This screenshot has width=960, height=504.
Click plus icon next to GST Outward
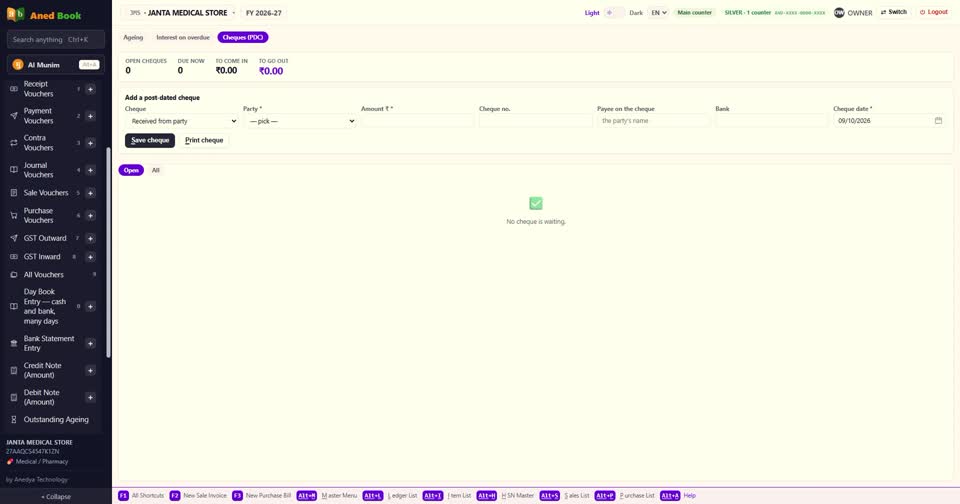click(x=90, y=238)
